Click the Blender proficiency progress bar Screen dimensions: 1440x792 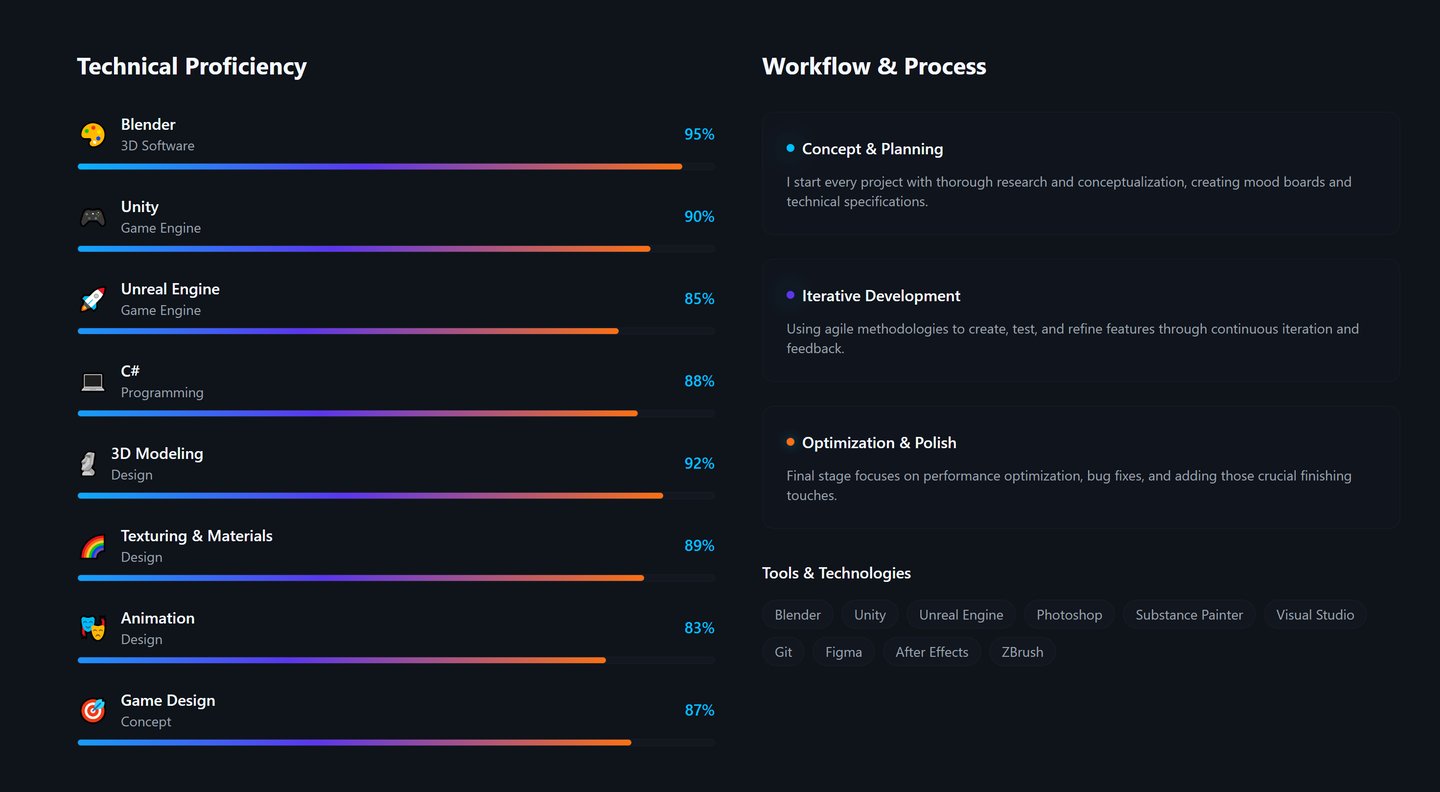tap(396, 167)
